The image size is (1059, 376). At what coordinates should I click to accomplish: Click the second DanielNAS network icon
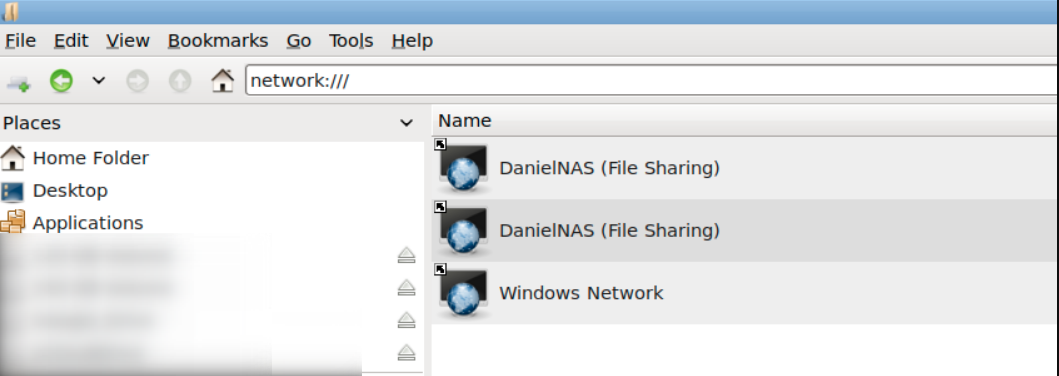pos(463,231)
